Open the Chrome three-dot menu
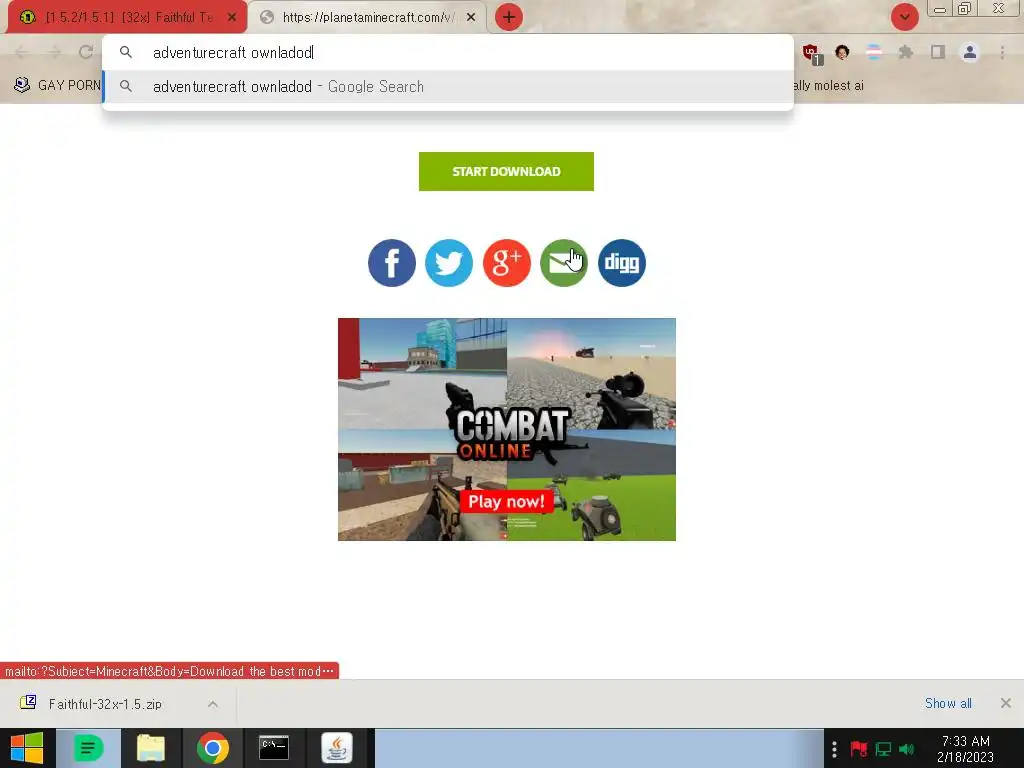 pos(1002,52)
